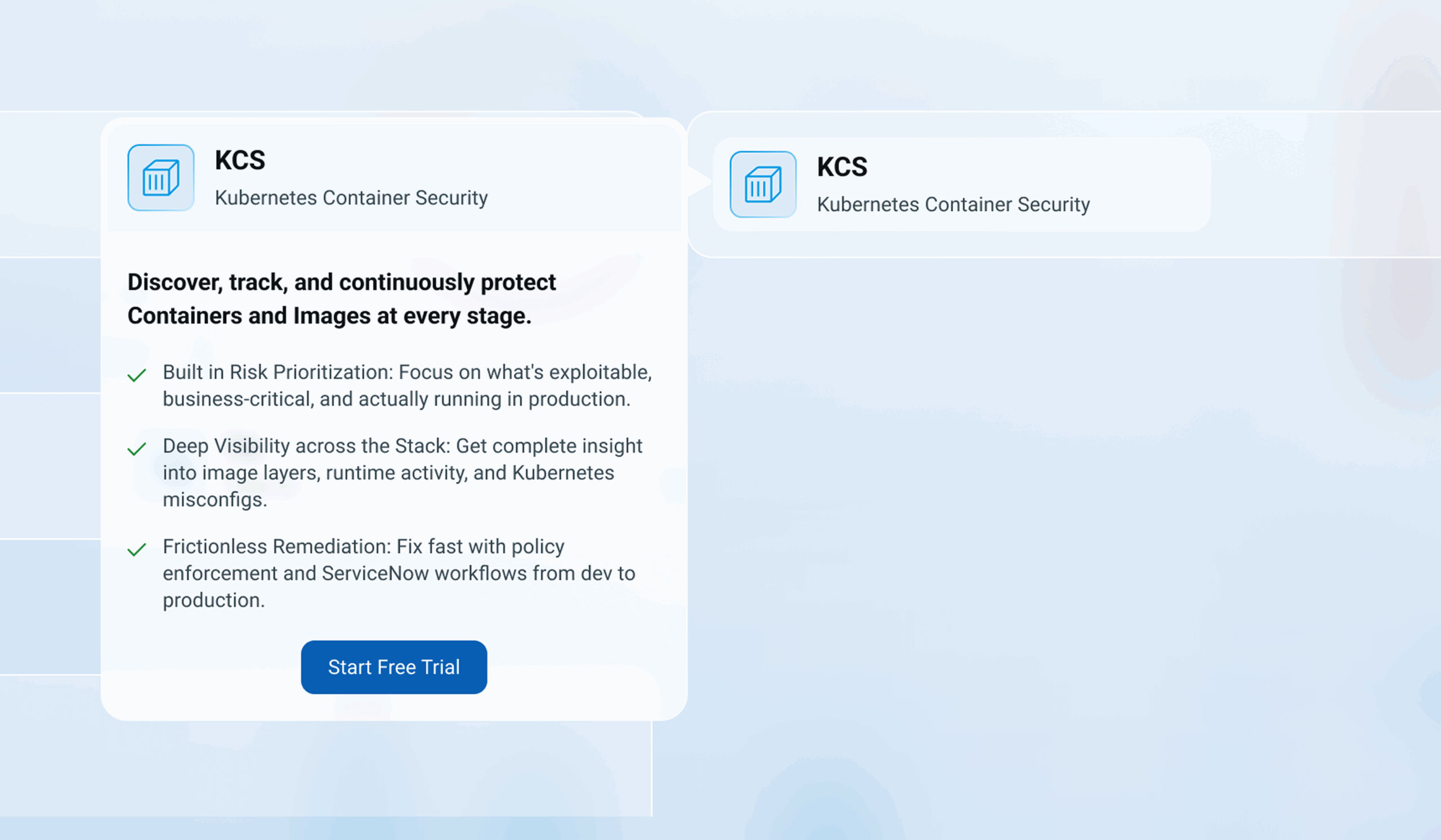Click the 'Discover, track, and continuously protect' headline
Image resolution: width=1441 pixels, height=840 pixels.
[341, 282]
